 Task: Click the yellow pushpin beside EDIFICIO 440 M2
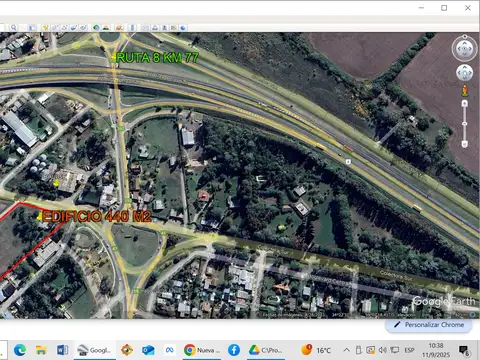coord(39,217)
